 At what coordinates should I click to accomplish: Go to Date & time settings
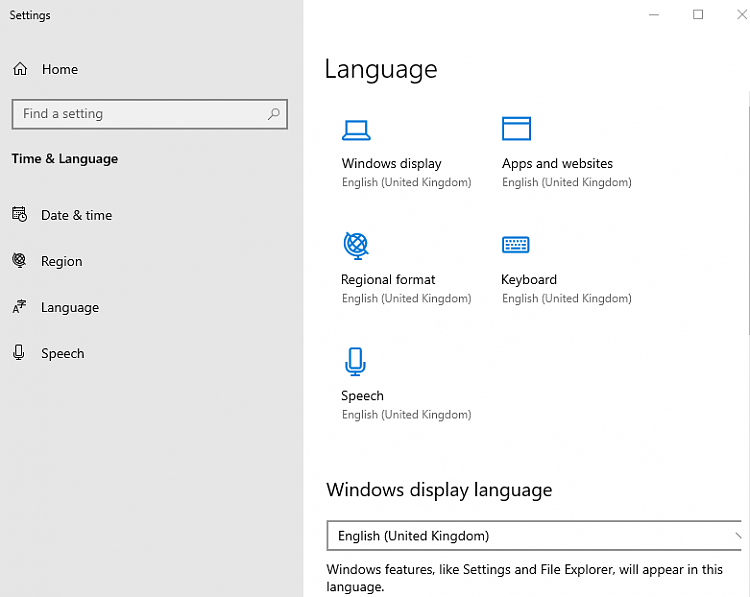pos(77,215)
